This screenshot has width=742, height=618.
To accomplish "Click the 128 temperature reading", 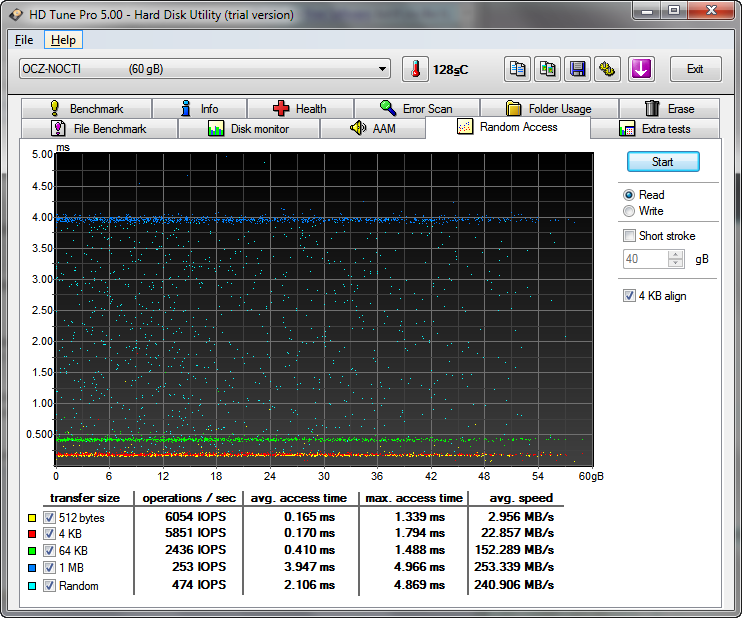I will point(450,70).
